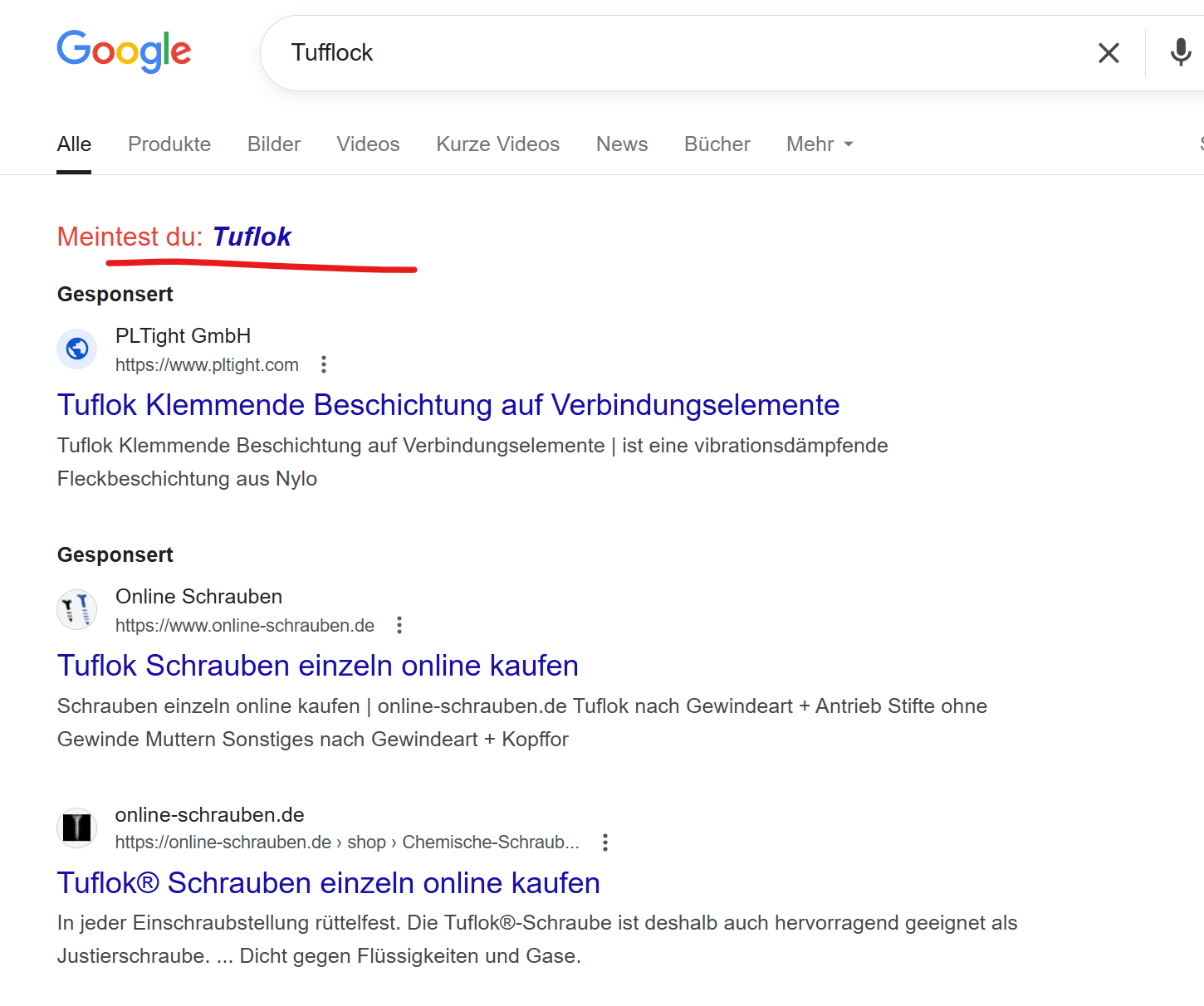Open three-dot menu for PLTight ad
Screen dimensions: 1204x1006
point(324,364)
